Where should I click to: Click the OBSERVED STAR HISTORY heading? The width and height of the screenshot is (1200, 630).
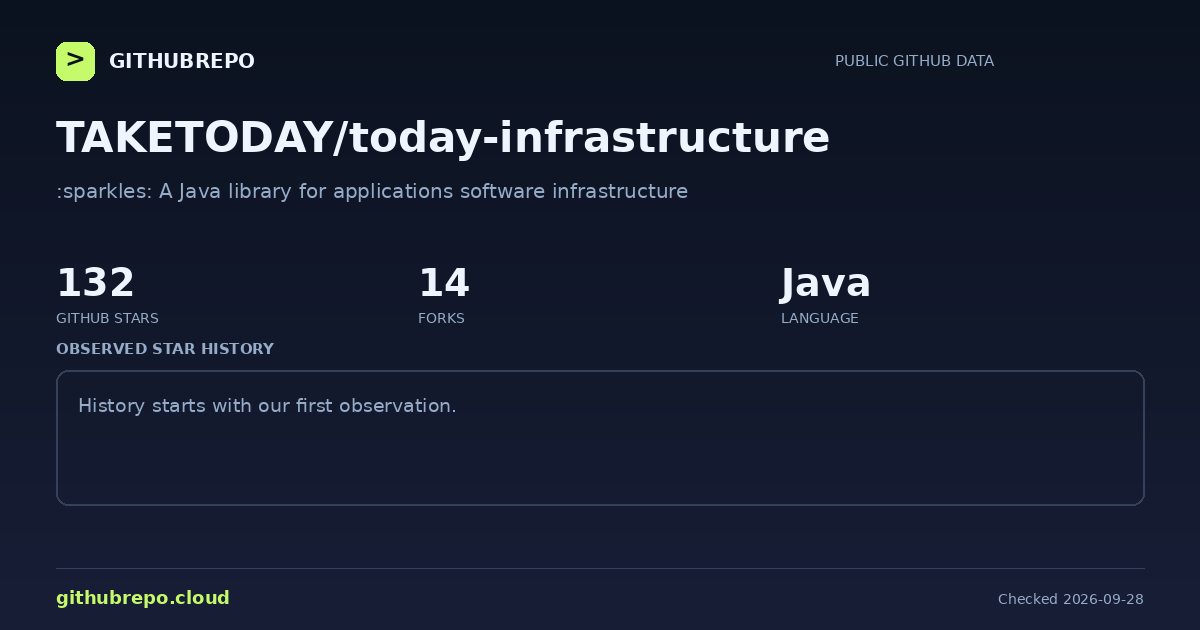coord(165,349)
